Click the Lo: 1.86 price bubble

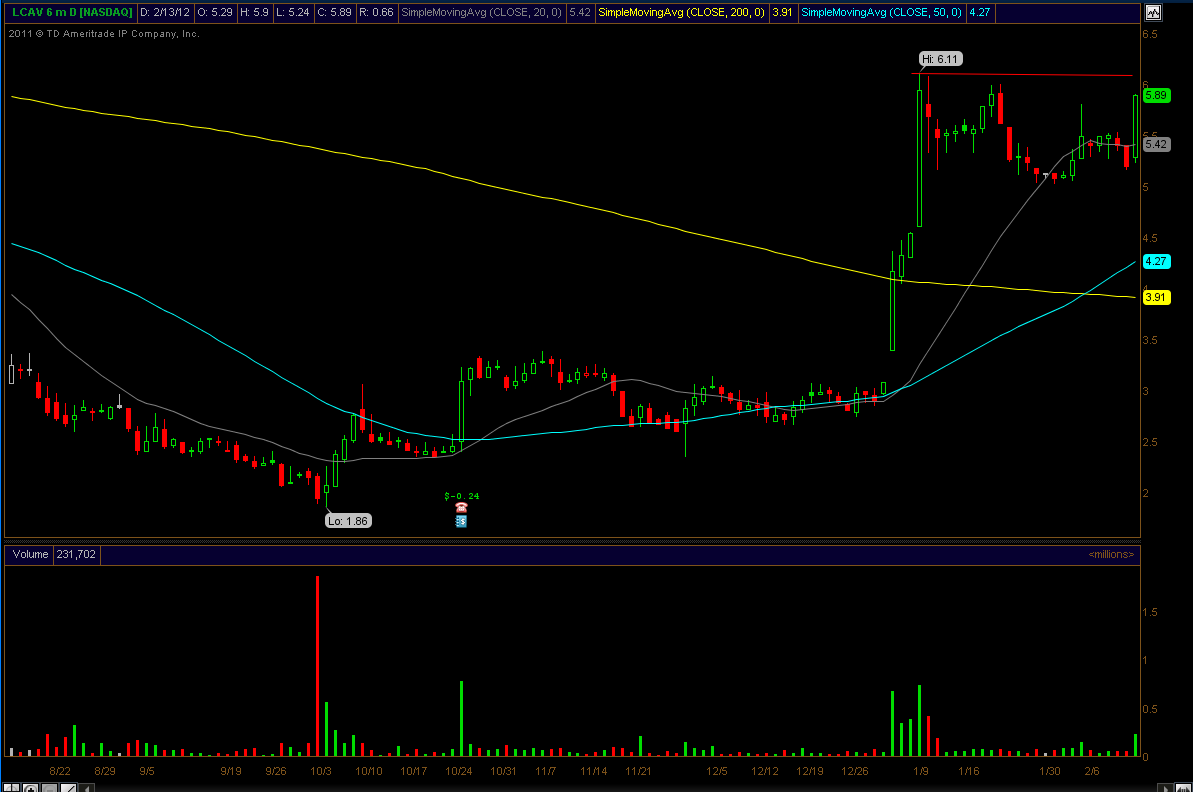click(348, 521)
